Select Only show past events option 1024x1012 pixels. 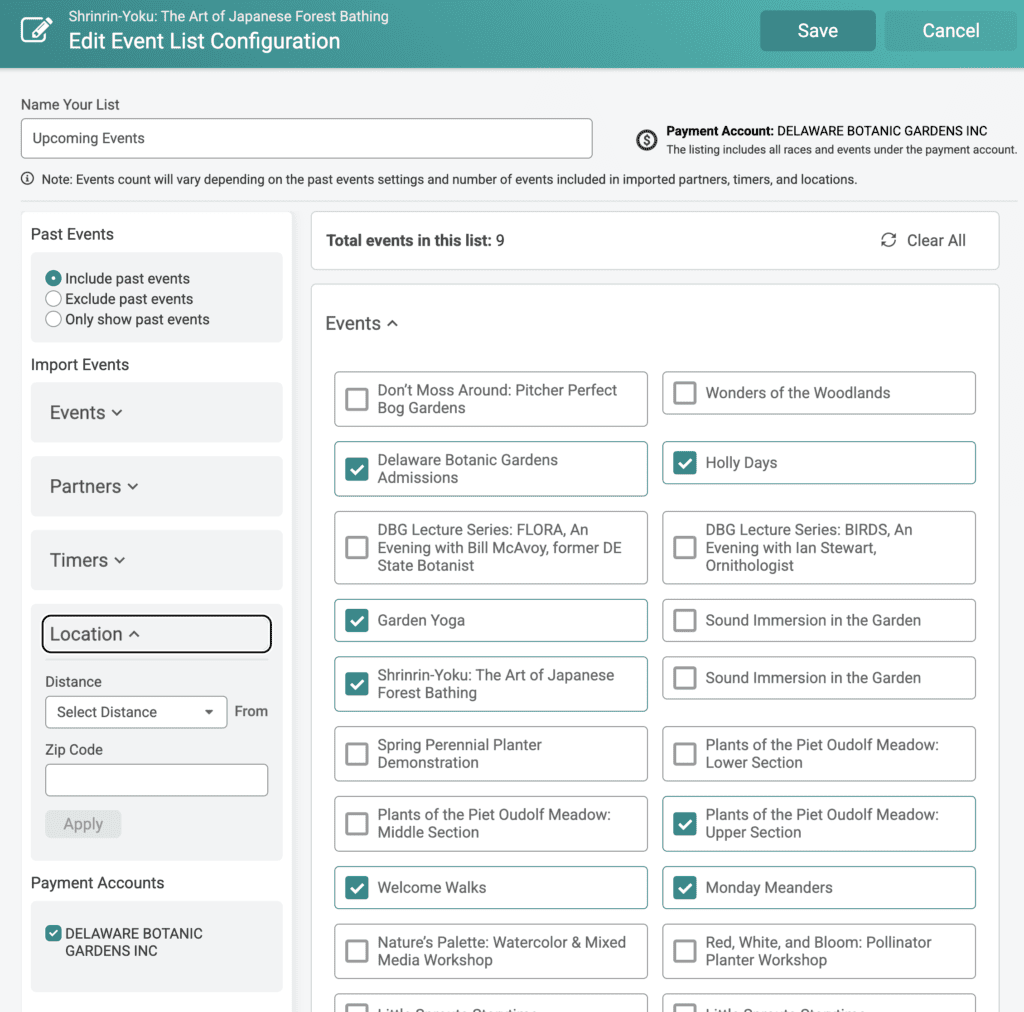54,319
